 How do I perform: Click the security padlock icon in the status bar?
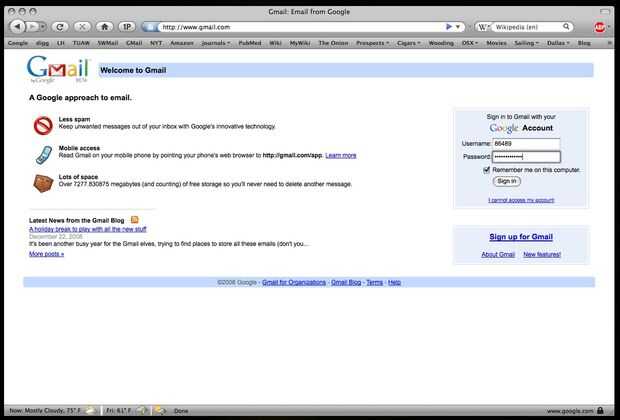click(x=600, y=411)
